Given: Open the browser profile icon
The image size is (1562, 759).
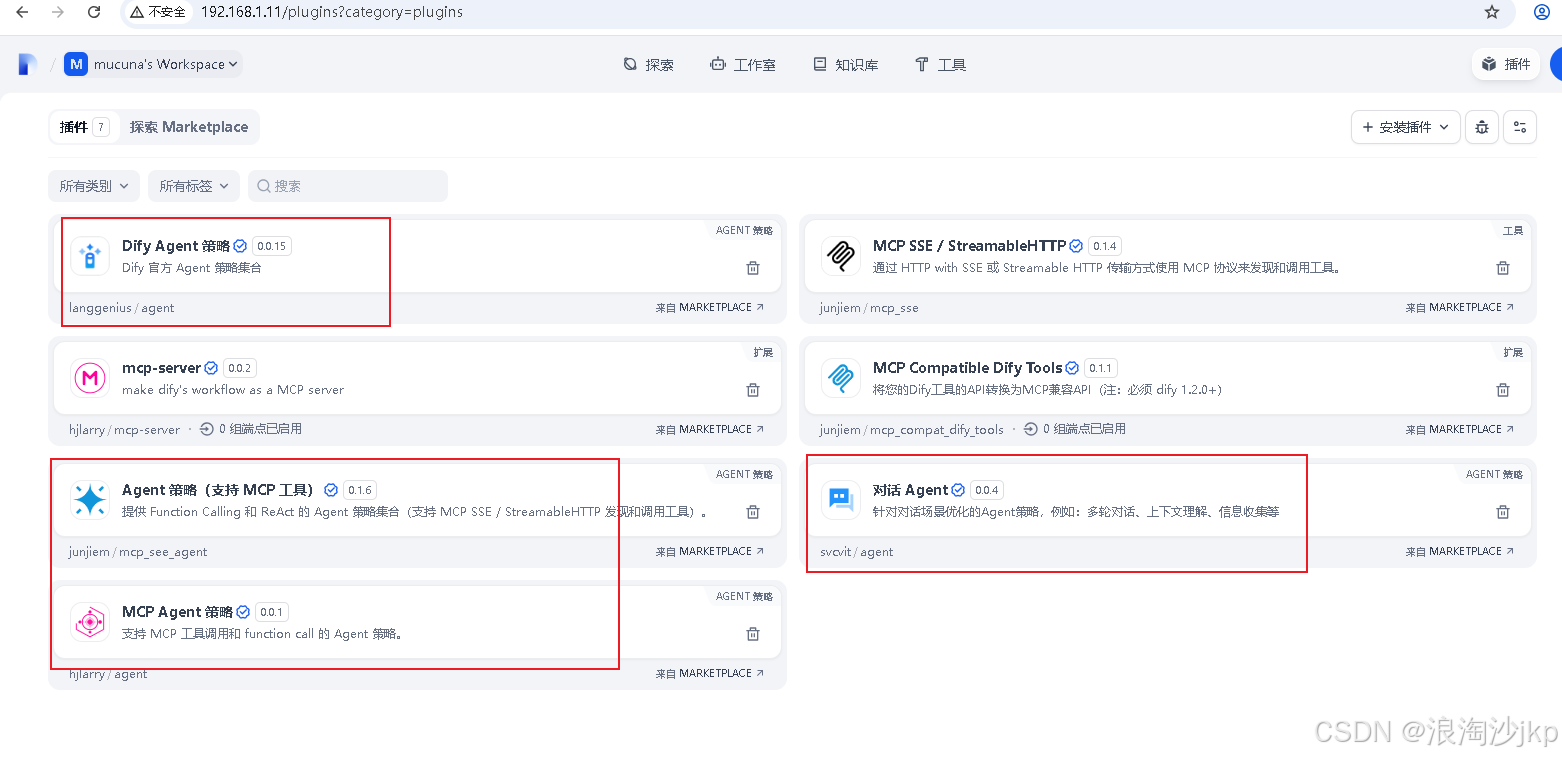Looking at the screenshot, I should (x=1541, y=12).
